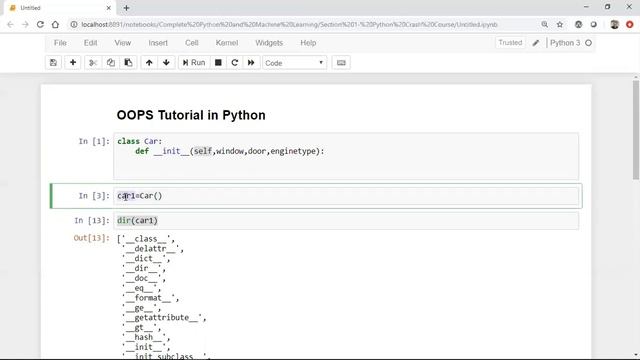Click '__getattribute__' in the output list
The width and height of the screenshot is (640, 360).
point(164,318)
